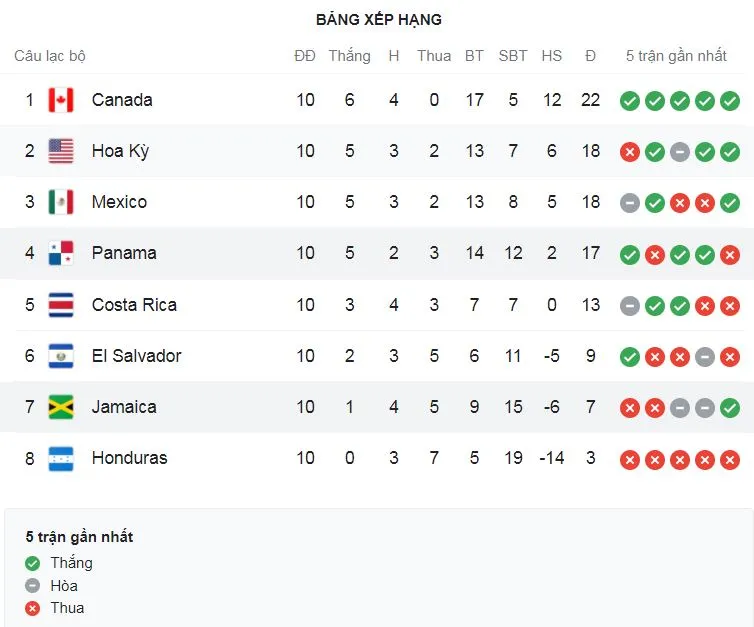Open the Canada team name link
The width and height of the screenshot is (754, 627).
[x=122, y=100]
